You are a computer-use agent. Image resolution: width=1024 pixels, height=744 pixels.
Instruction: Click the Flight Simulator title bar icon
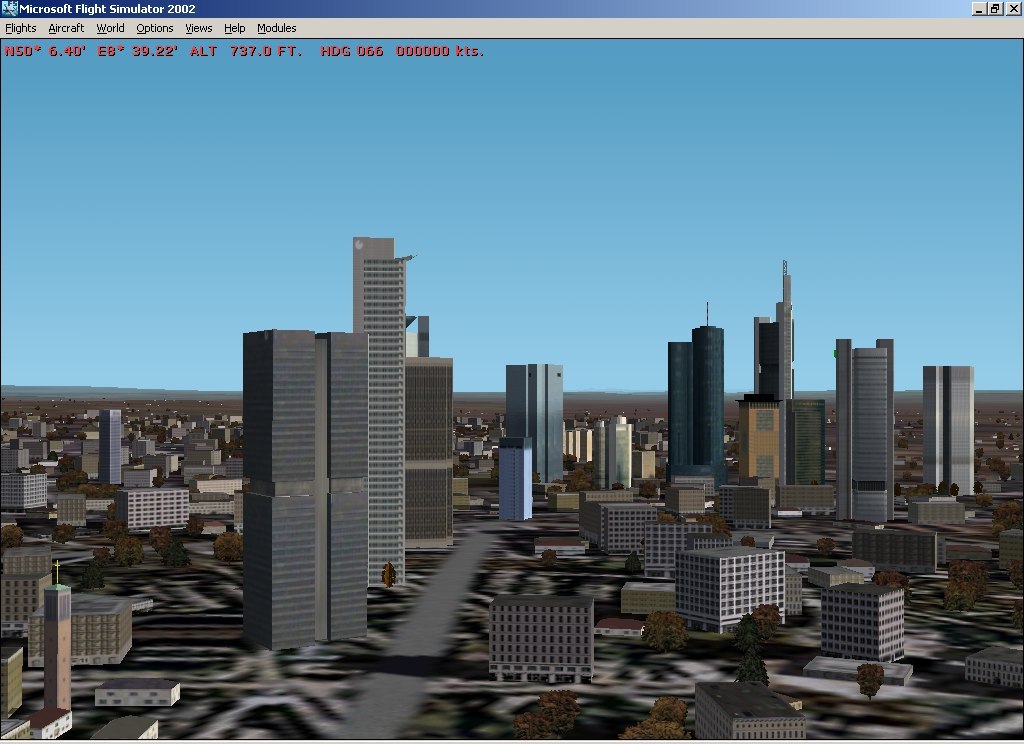point(10,9)
